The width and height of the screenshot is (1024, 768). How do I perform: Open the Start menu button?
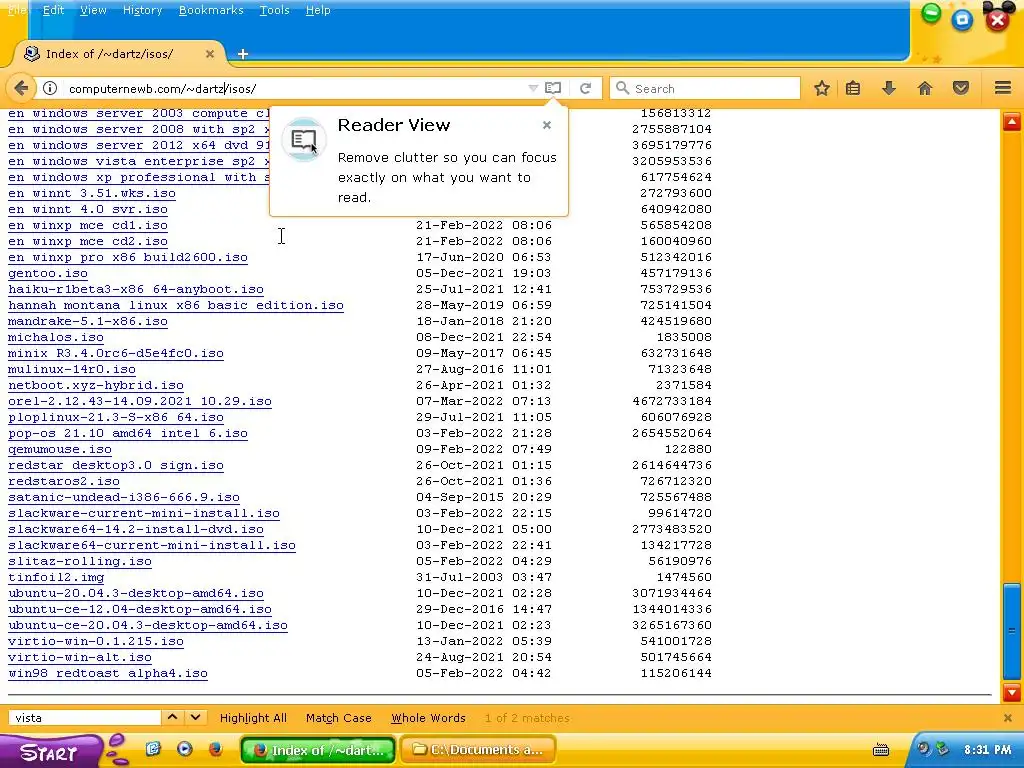click(50, 751)
